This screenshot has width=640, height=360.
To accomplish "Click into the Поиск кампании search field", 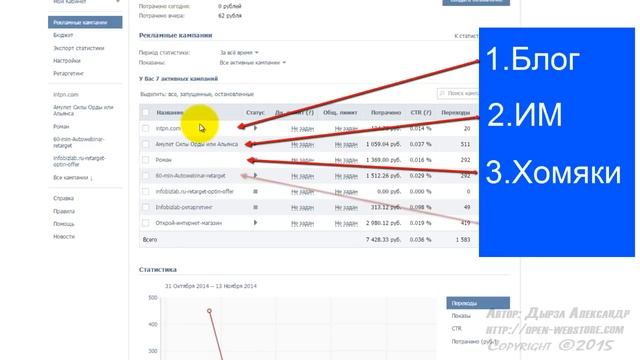I will tap(458, 93).
